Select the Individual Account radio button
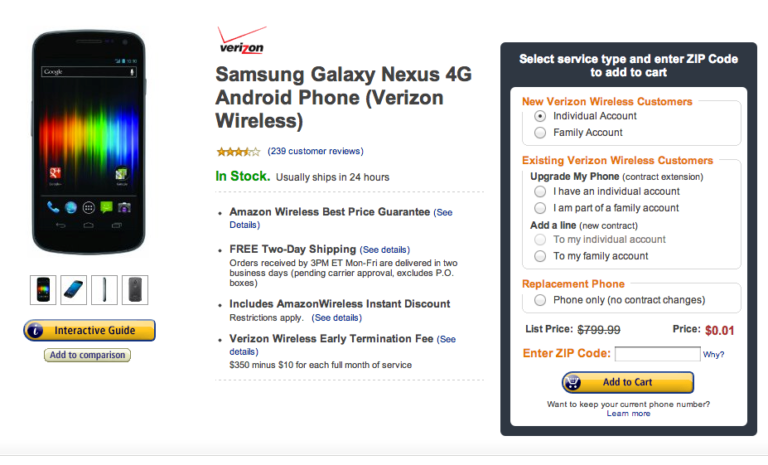 [541, 116]
